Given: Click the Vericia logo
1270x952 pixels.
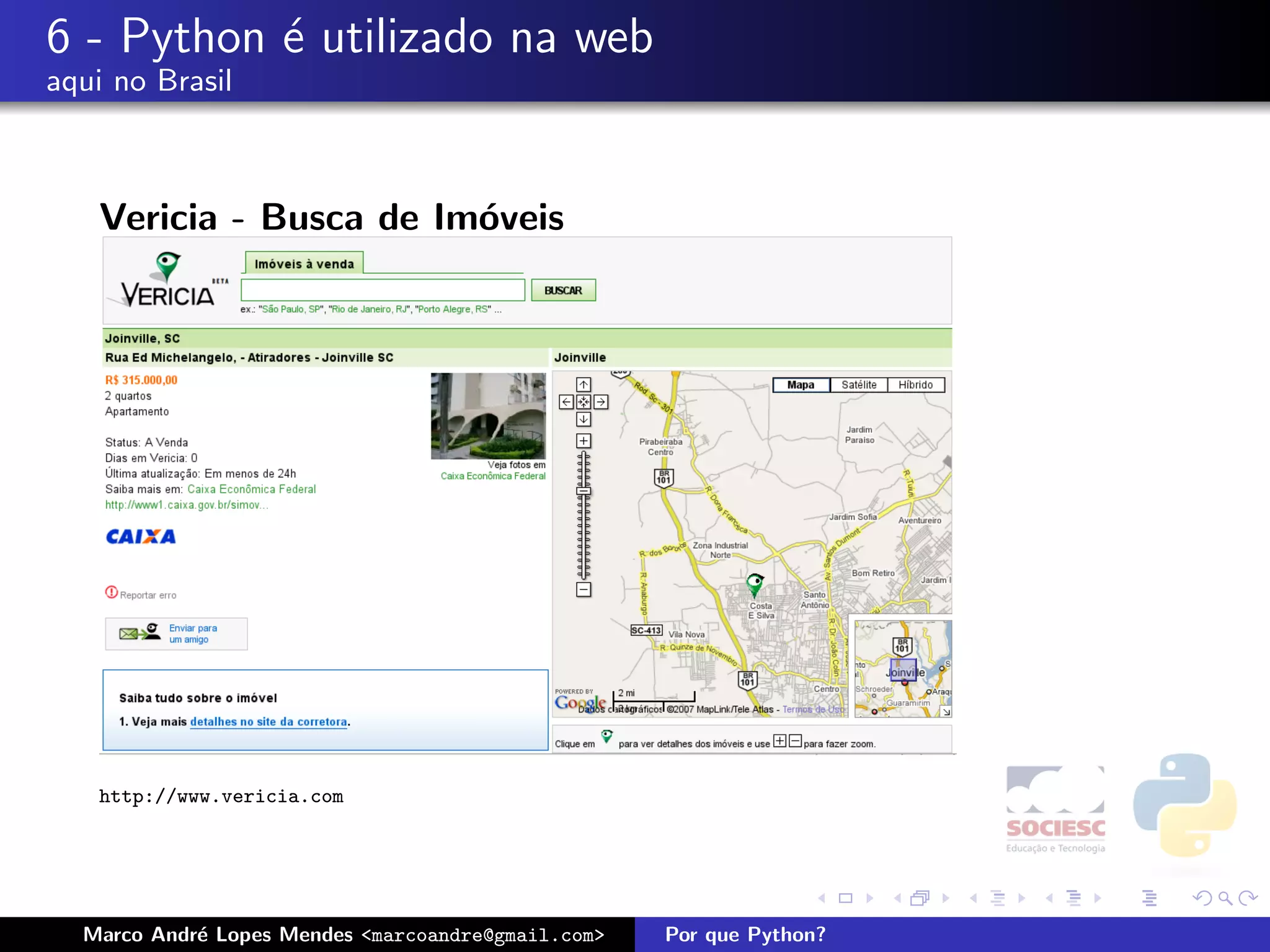Looking at the screenshot, I should click(169, 280).
